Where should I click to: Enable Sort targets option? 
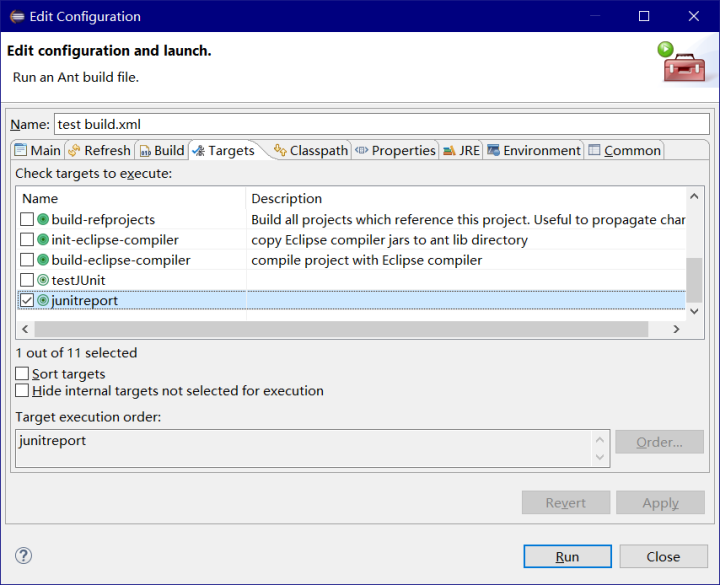click(22, 373)
